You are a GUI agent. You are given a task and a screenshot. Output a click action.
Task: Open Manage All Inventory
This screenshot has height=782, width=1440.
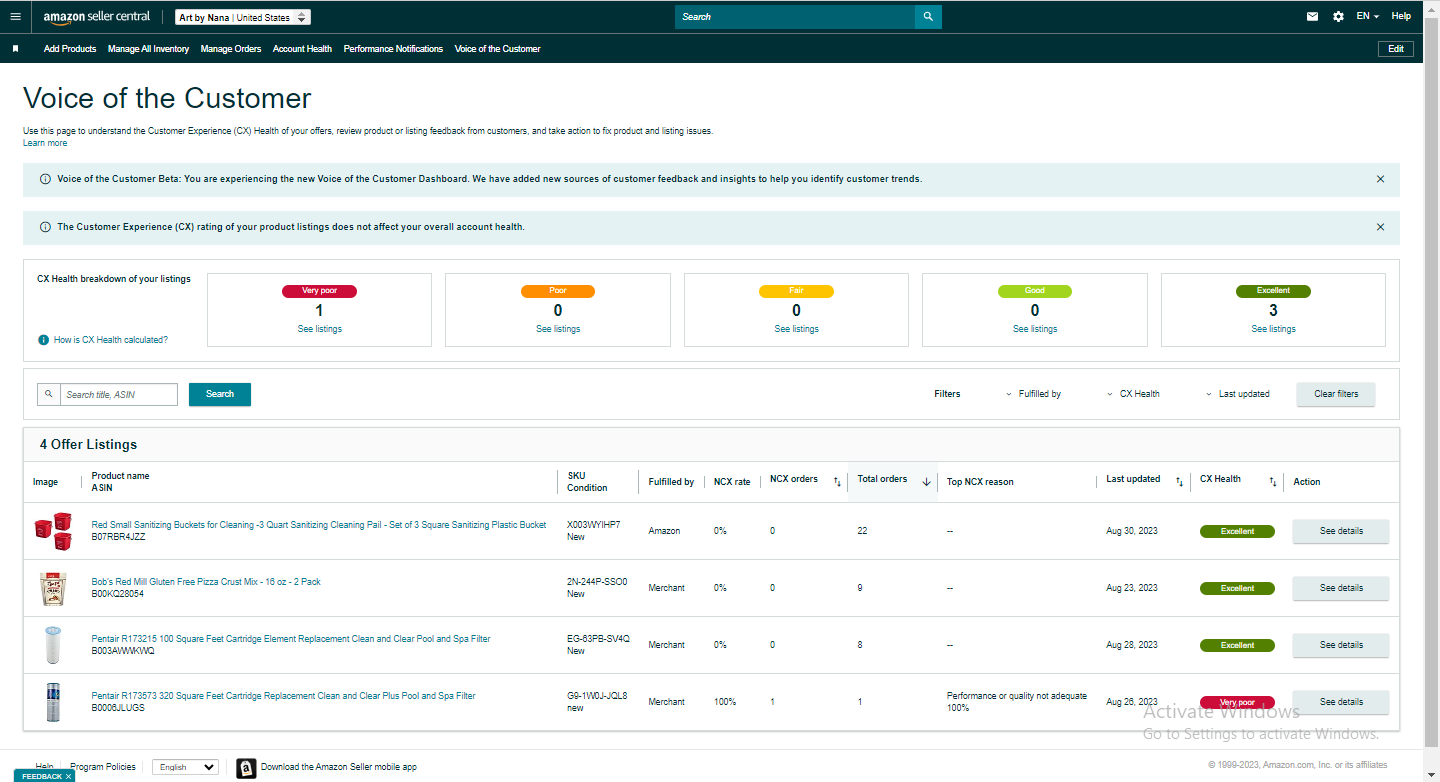click(x=148, y=49)
